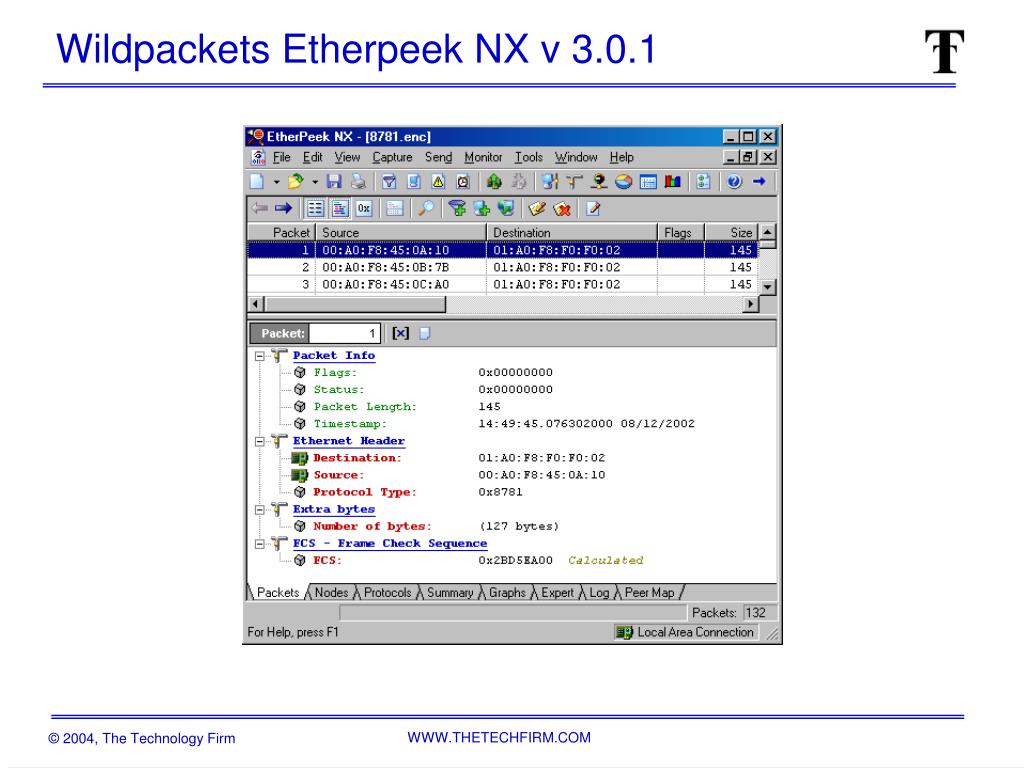Open the dropdown arrow beside New icon
The image size is (1024, 768).
click(x=276, y=182)
